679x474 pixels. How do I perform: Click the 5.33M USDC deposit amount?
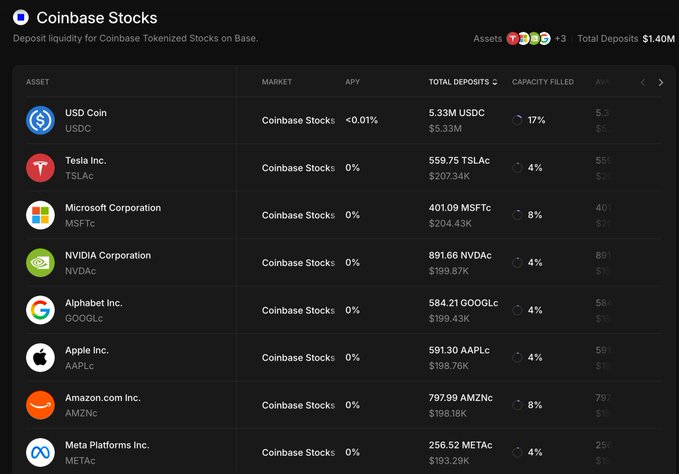coord(456,113)
